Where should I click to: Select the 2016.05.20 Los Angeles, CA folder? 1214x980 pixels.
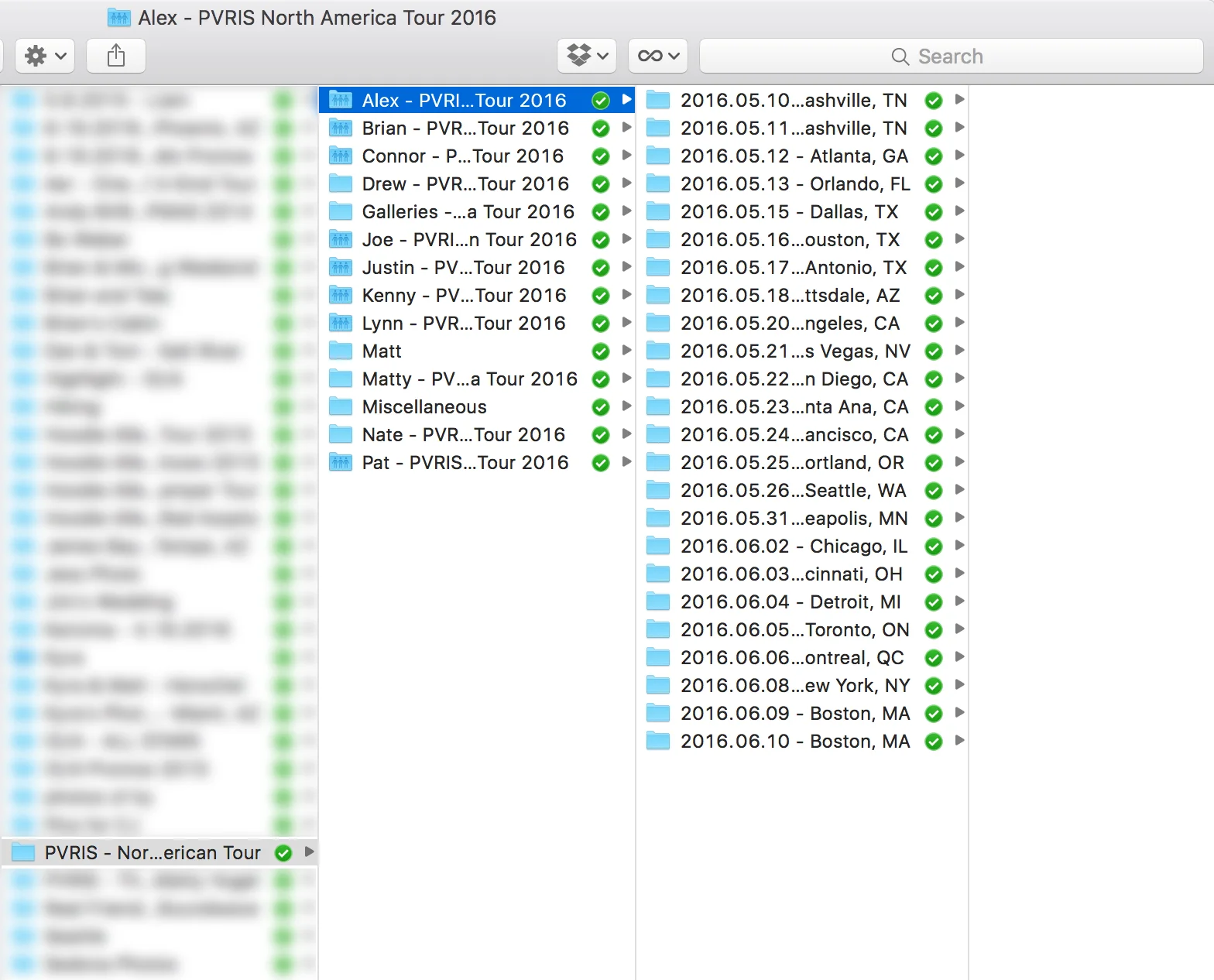click(x=802, y=323)
